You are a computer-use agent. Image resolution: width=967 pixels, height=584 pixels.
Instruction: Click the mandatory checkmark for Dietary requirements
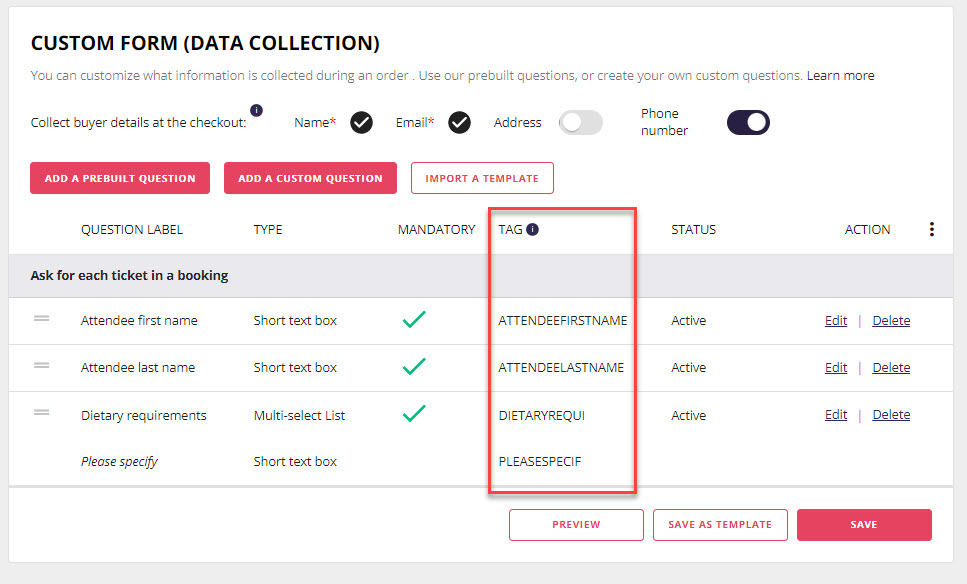coord(414,413)
